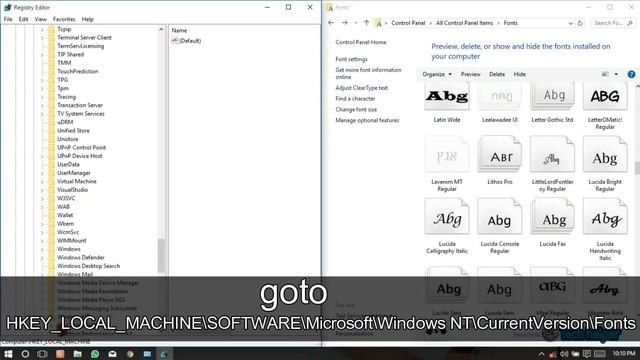640x360 pixels.
Task: Open the Windows Start button
Action: tap(8, 354)
